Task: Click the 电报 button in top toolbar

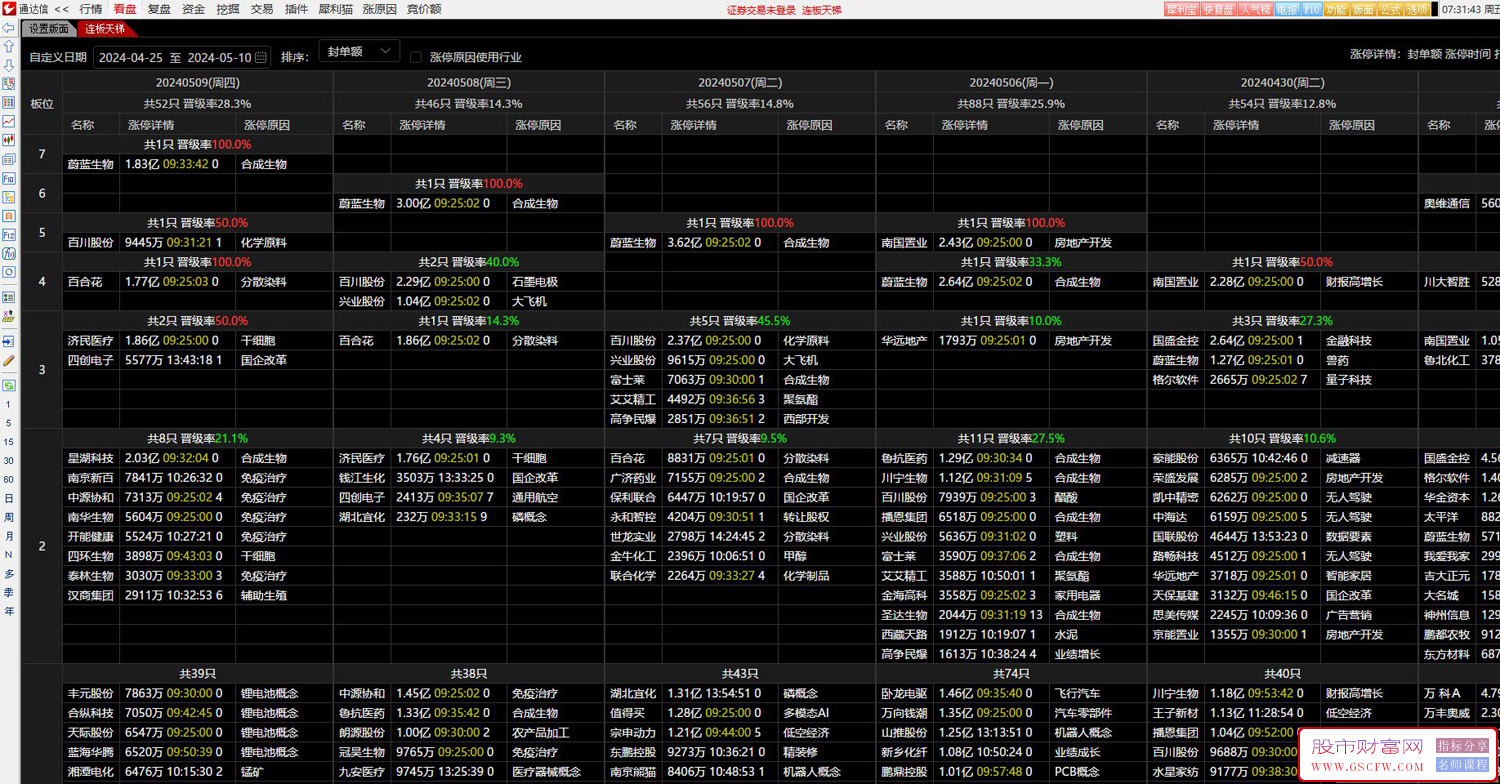Action: click(1287, 9)
